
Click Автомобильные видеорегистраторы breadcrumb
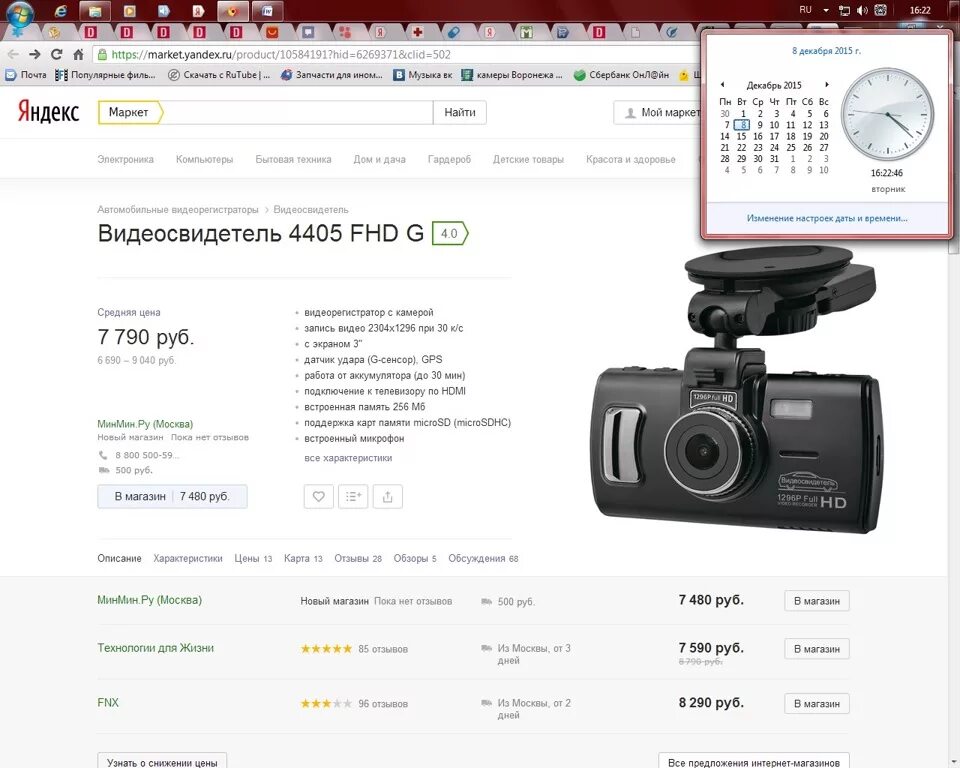(178, 209)
